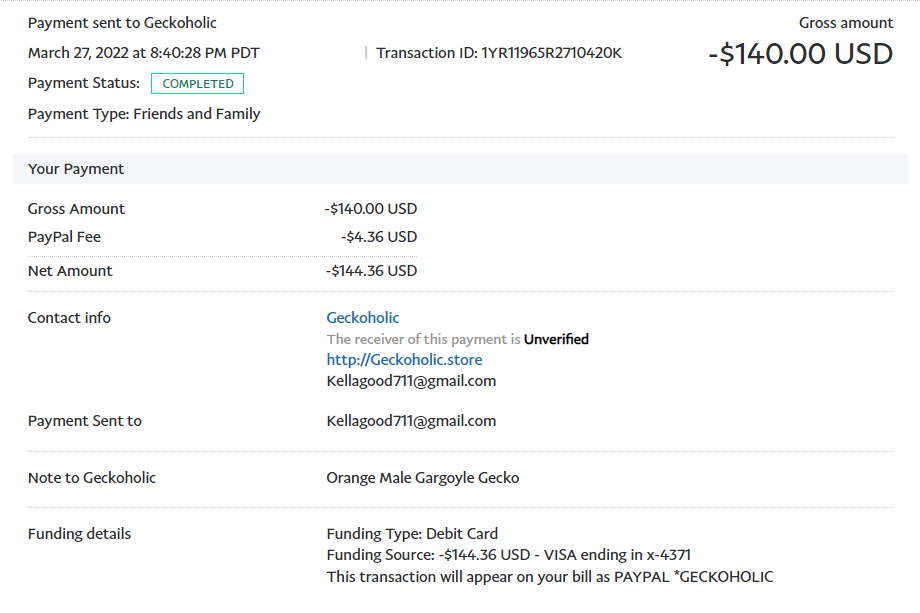Visit the http://Geckoholic.store link

click(404, 360)
